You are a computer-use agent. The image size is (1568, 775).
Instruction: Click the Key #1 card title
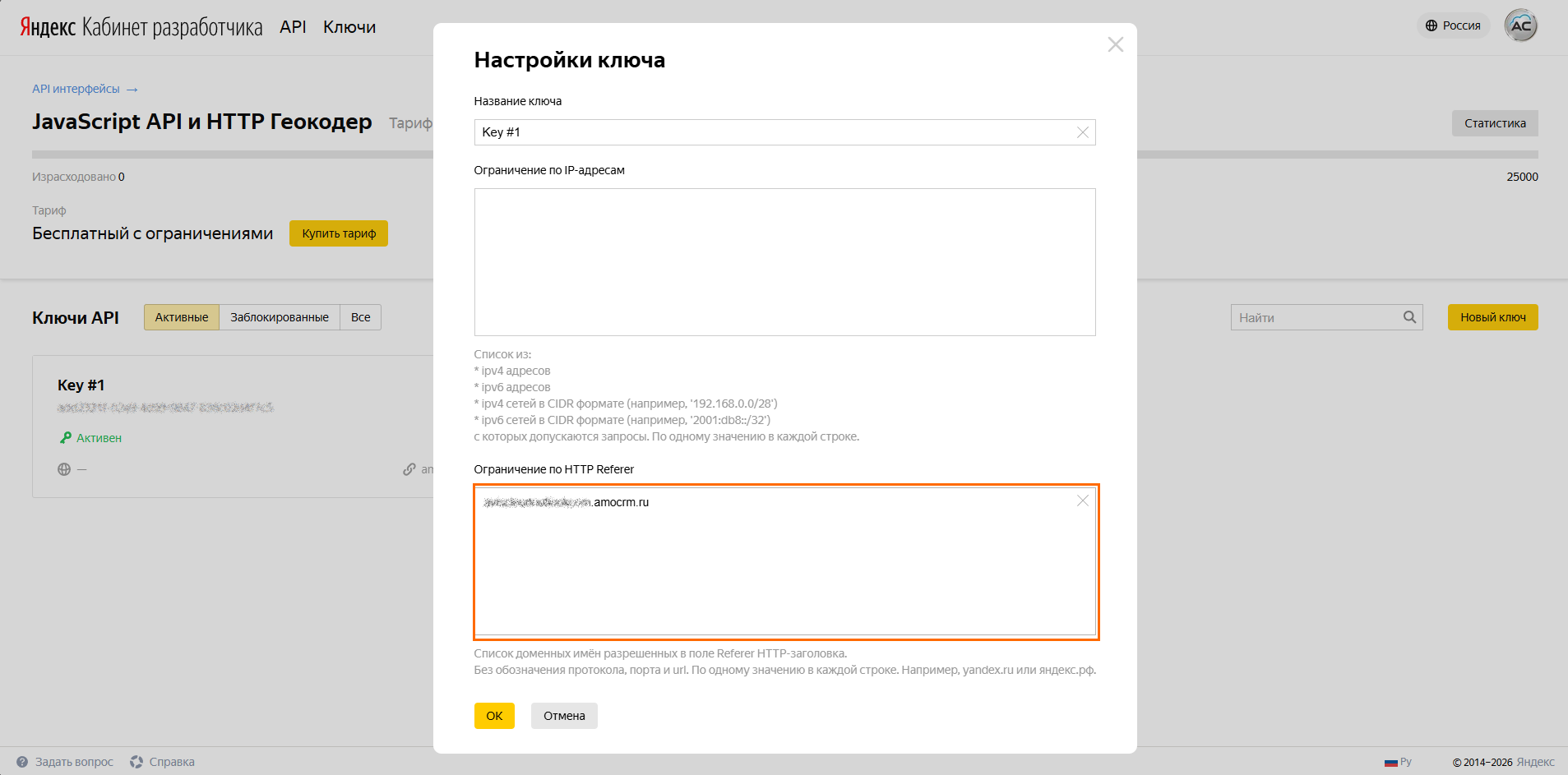81,385
